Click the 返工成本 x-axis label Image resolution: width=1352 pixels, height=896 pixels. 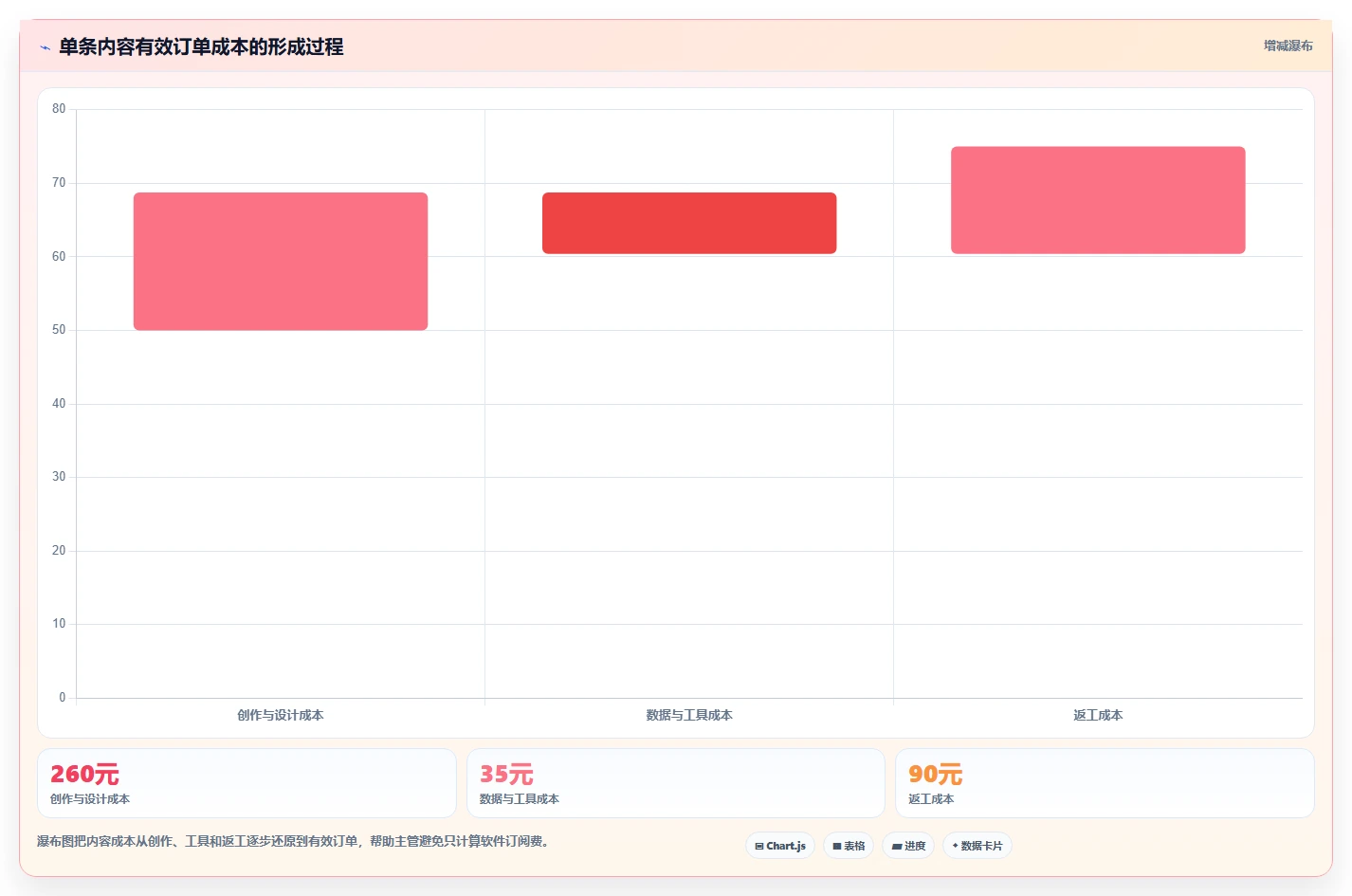(x=1098, y=715)
